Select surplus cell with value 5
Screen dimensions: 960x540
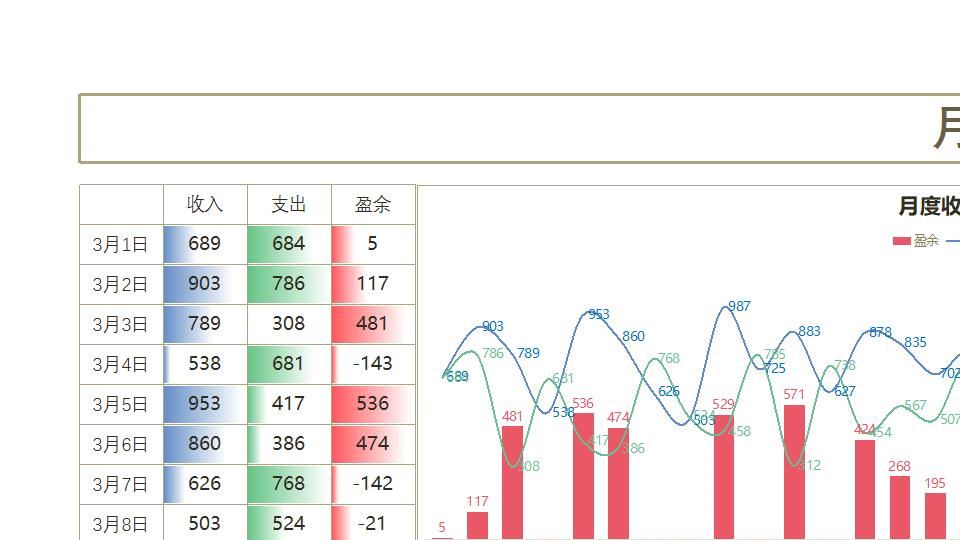point(373,245)
